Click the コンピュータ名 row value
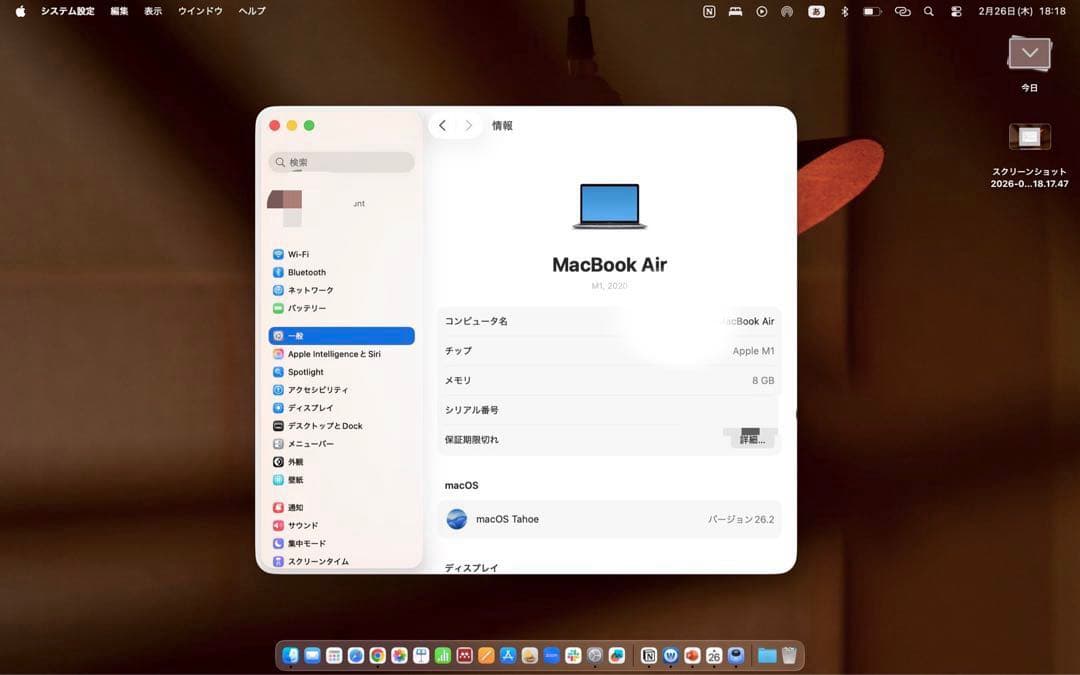Image resolution: width=1080 pixels, height=675 pixels. click(747, 321)
